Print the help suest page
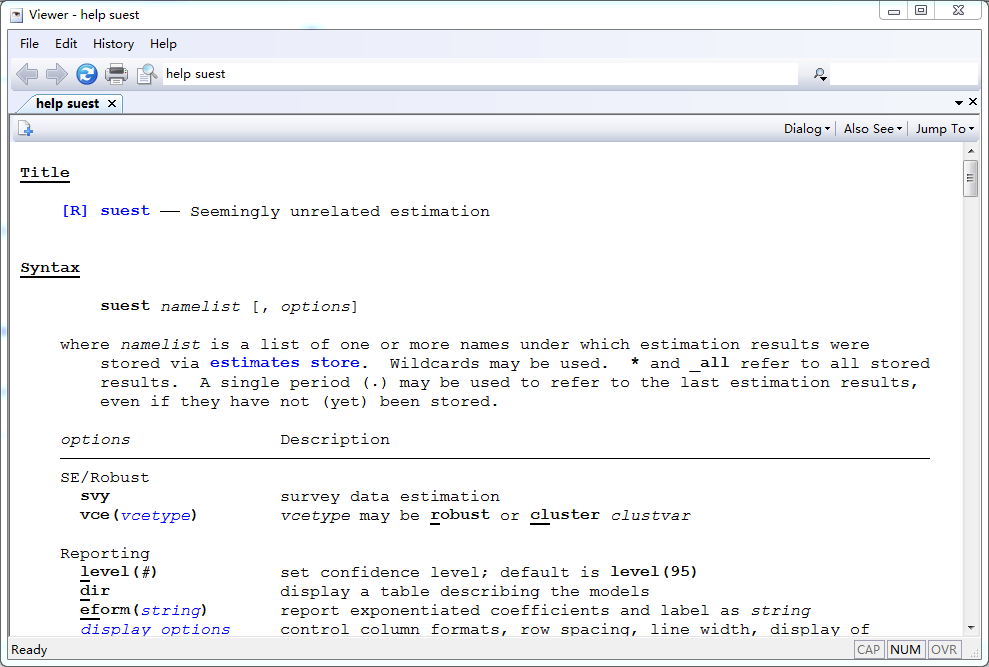The height and width of the screenshot is (667, 989). point(116,74)
